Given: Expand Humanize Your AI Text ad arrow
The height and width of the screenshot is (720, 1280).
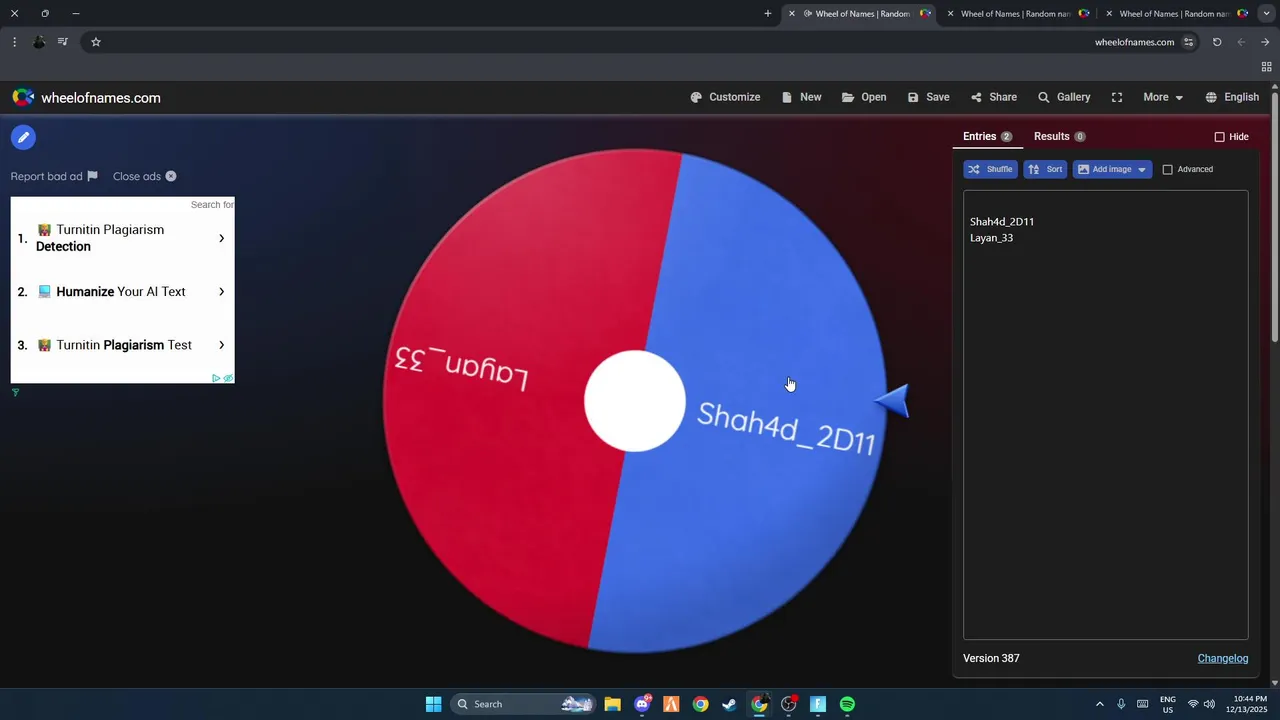Looking at the screenshot, I should tap(221, 292).
